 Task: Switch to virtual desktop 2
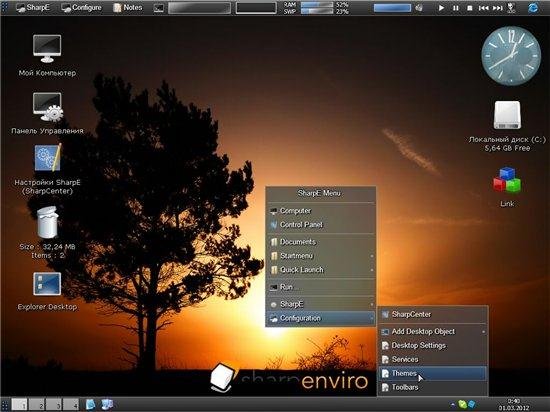tap(37, 405)
